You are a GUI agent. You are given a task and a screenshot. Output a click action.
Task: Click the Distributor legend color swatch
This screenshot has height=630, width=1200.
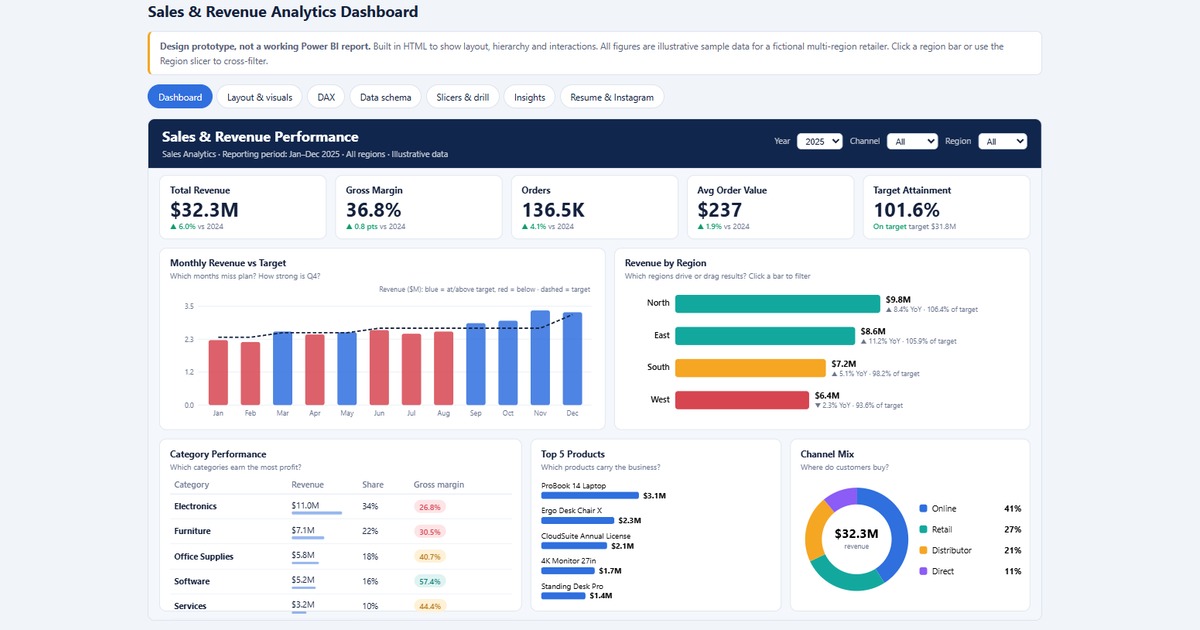(923, 551)
